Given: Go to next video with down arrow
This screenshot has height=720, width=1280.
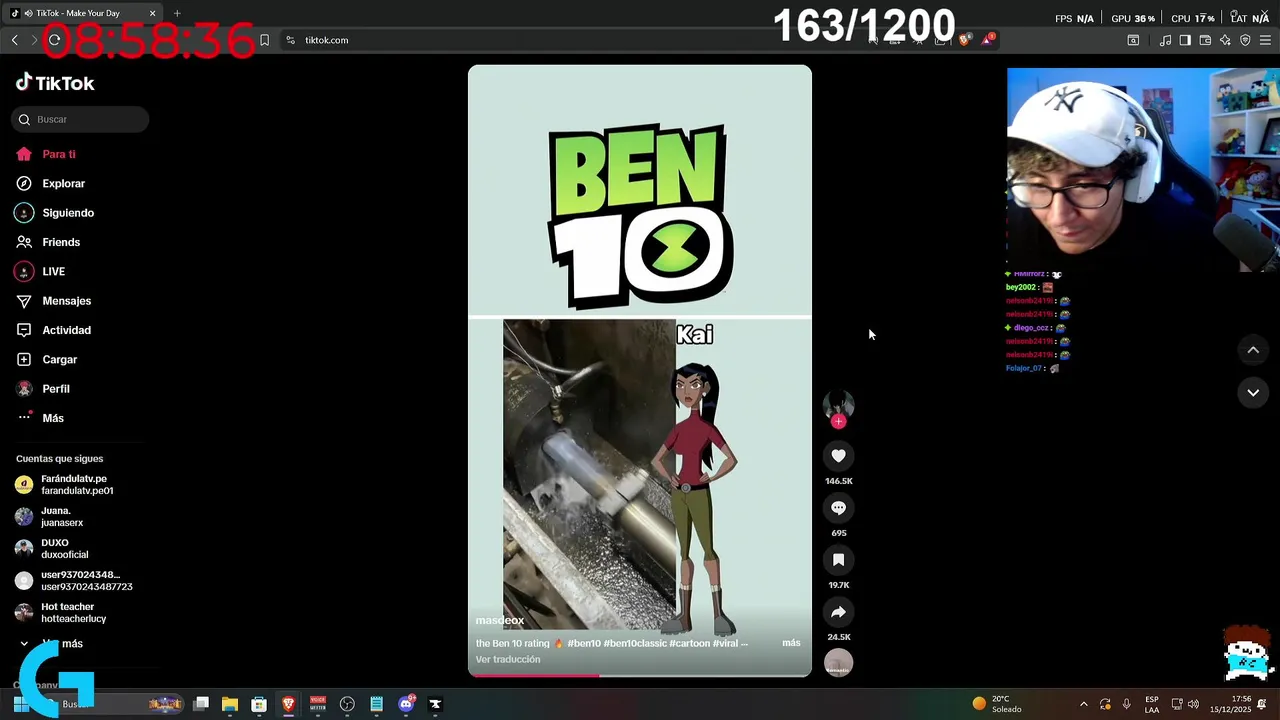Looking at the screenshot, I should pyautogui.click(x=1253, y=393).
